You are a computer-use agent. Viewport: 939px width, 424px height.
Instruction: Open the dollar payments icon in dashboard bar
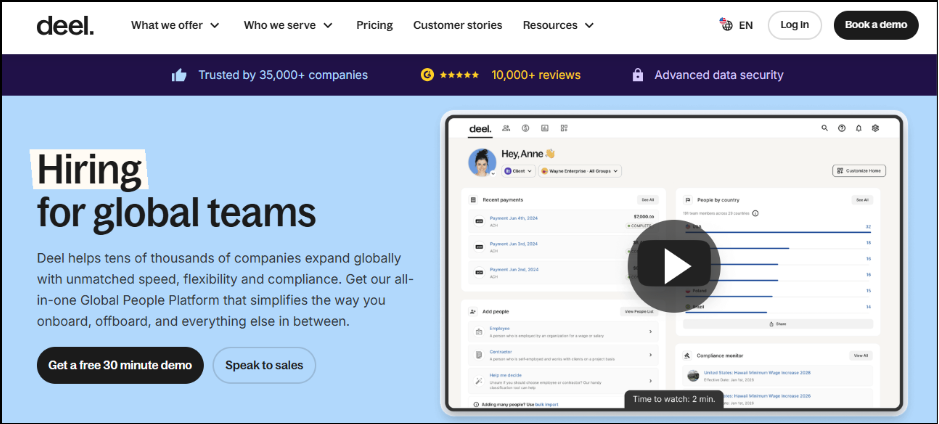click(525, 128)
